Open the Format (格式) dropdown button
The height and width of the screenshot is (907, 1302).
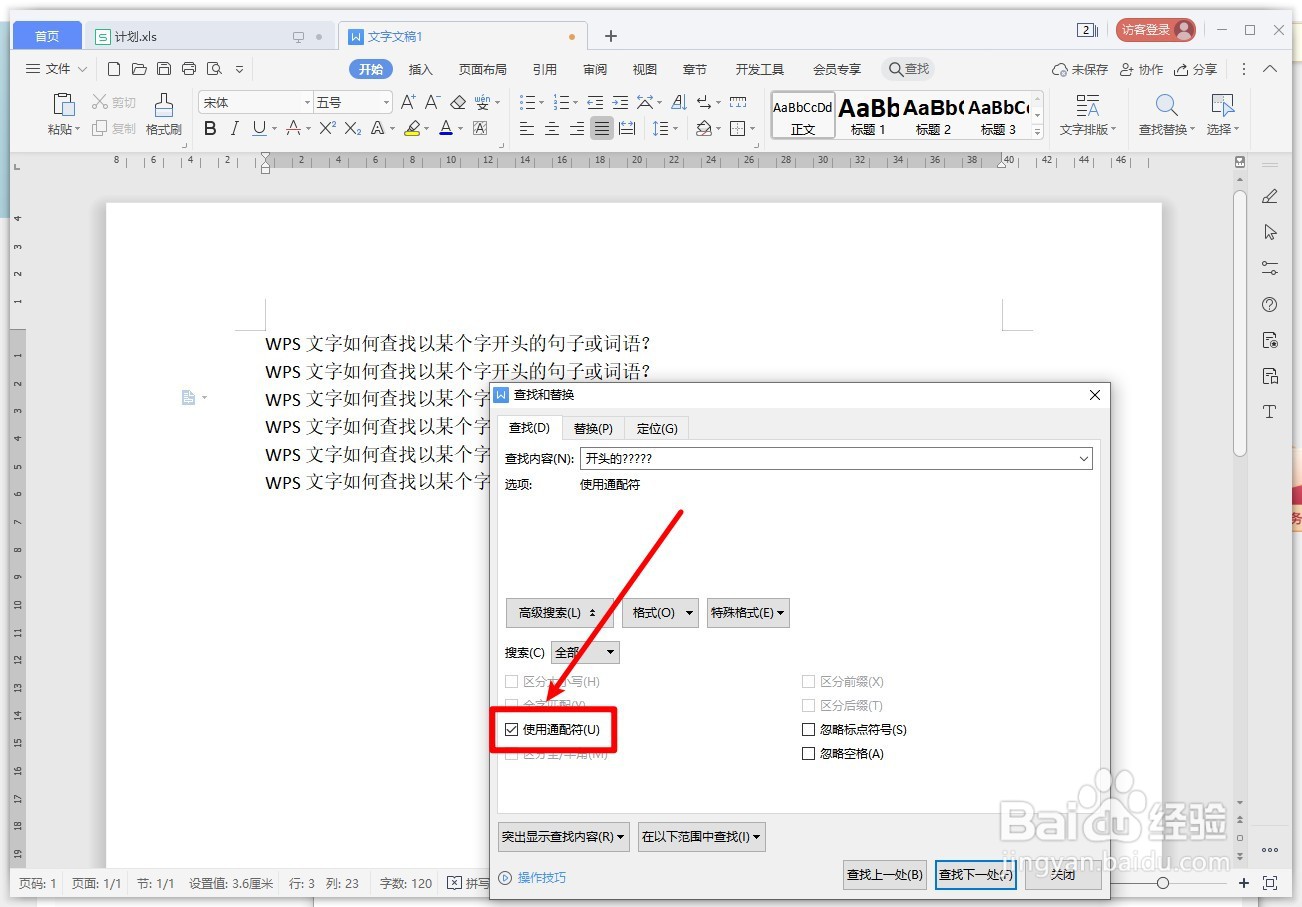point(660,613)
